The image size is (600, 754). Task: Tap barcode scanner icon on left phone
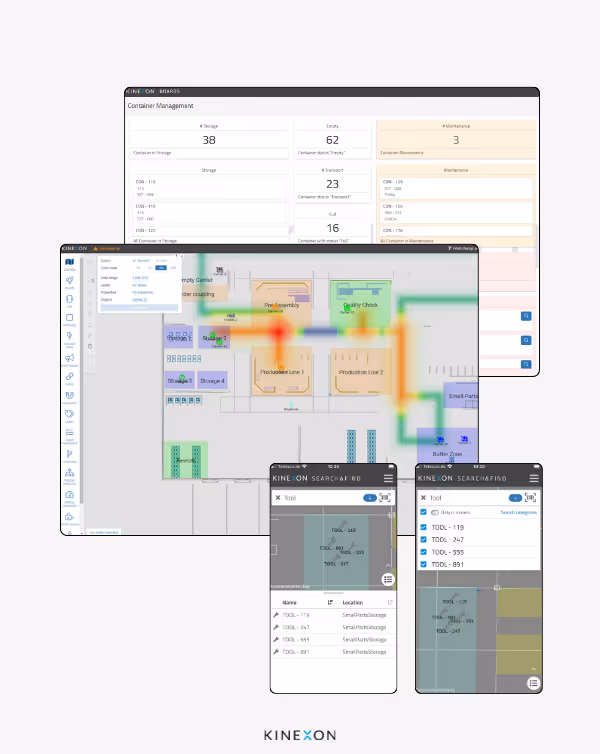pyautogui.click(x=385, y=497)
